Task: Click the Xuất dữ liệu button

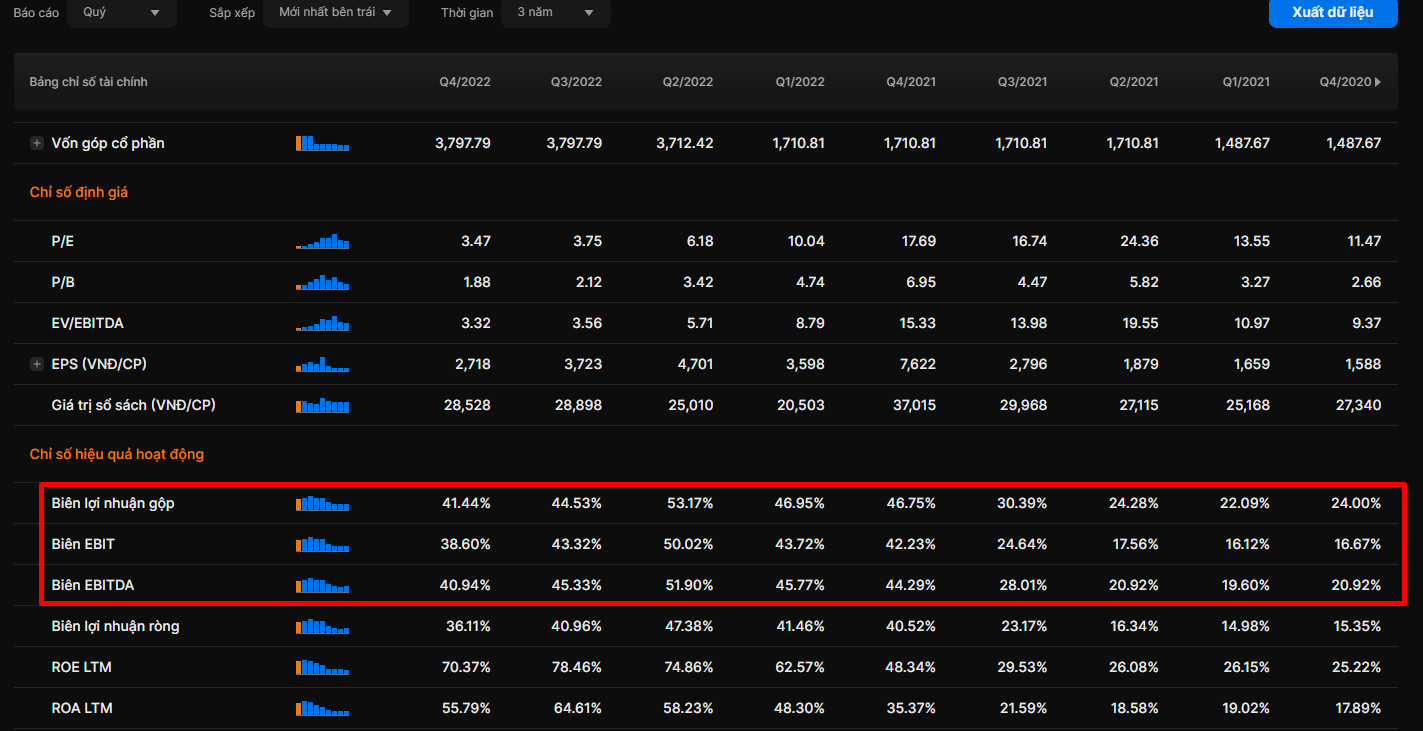Action: (1333, 13)
